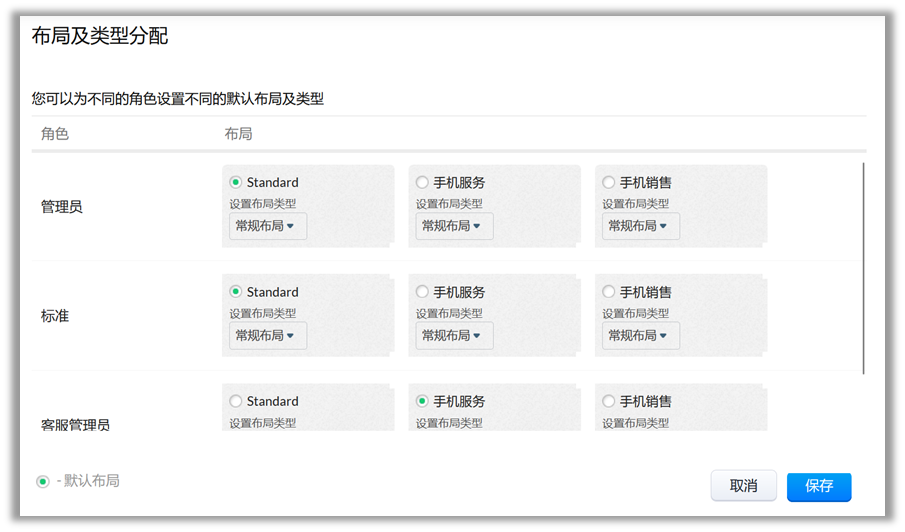The image size is (905, 532).
Task: Open 常规布局 dropdown under 标准 手机服务
Action: pyautogui.click(x=454, y=336)
